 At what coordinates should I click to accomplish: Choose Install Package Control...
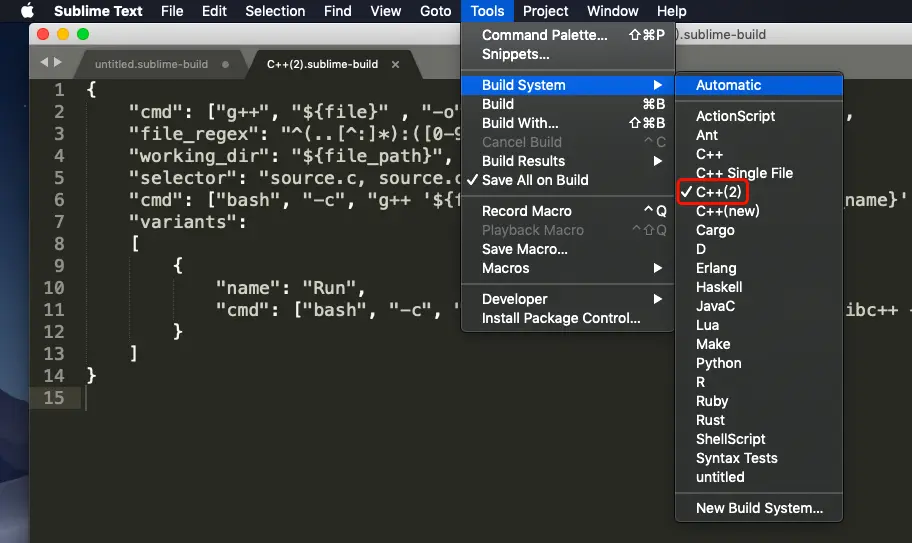(568, 318)
